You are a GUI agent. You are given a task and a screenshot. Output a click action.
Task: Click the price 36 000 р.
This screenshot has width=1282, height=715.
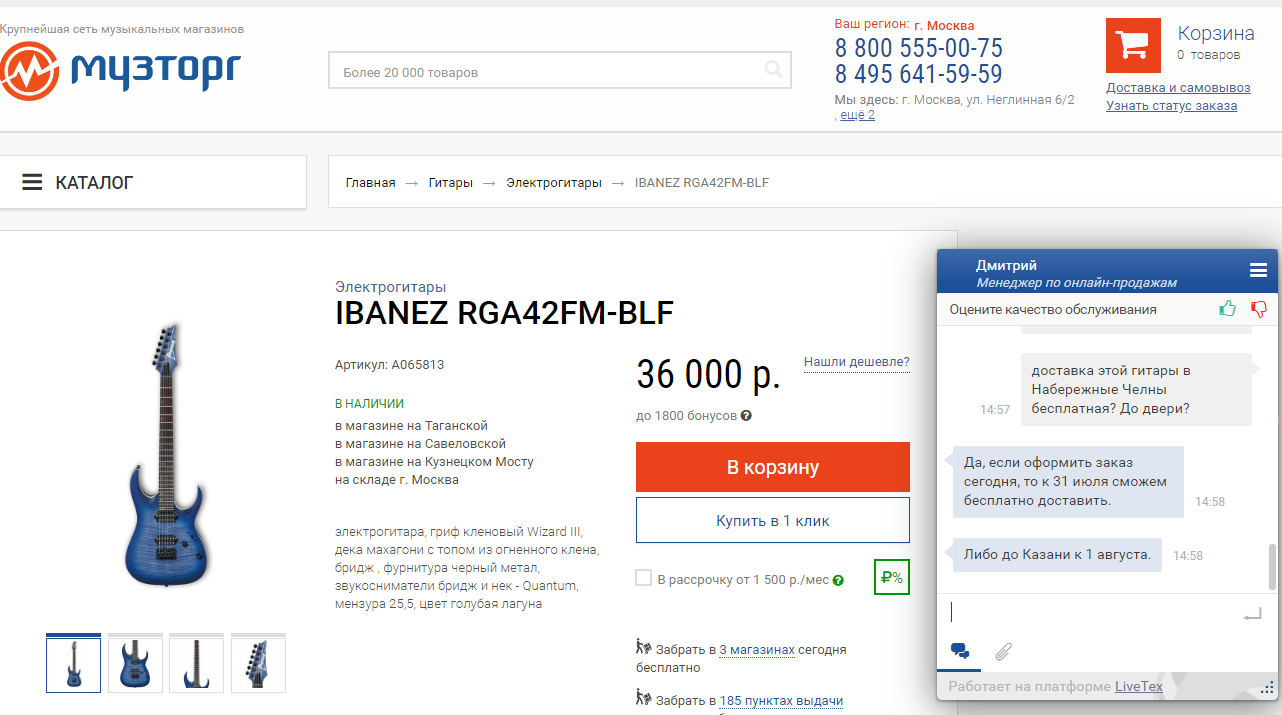[x=708, y=375]
